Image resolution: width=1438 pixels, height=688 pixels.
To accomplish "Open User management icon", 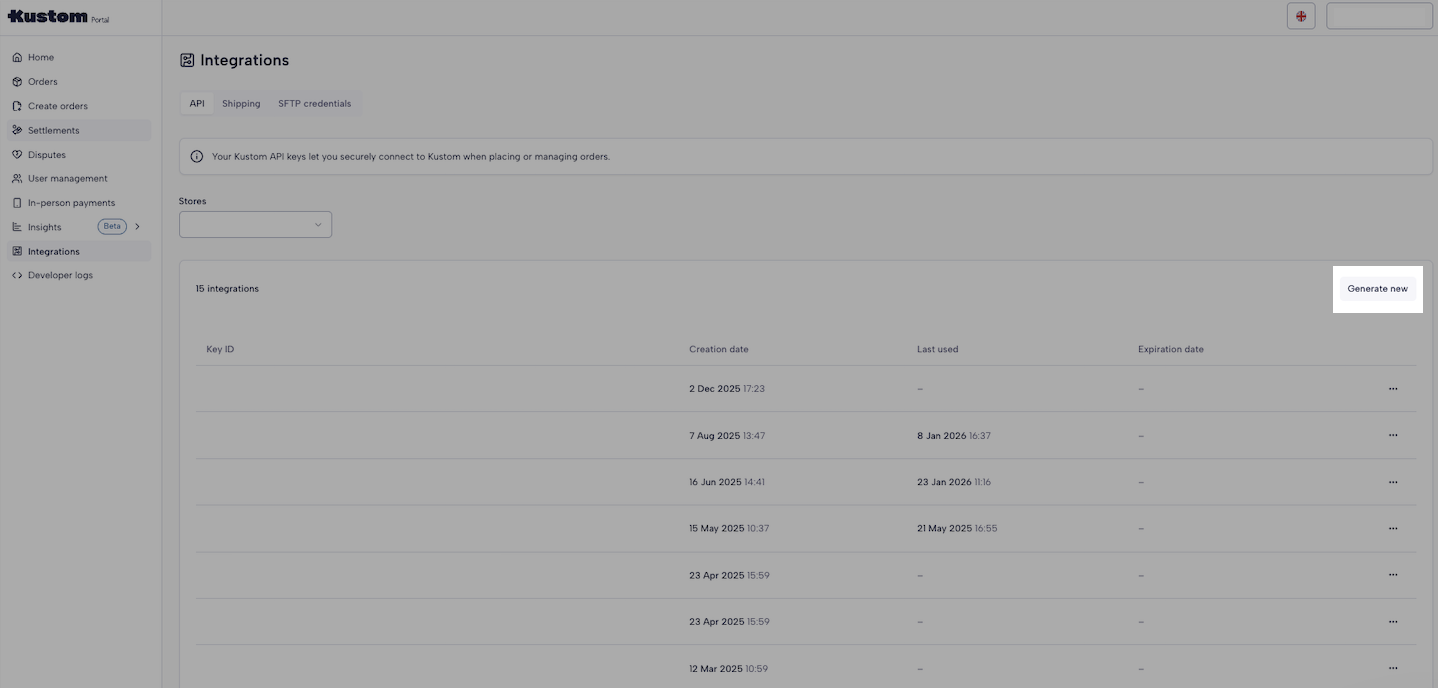I will [17, 179].
